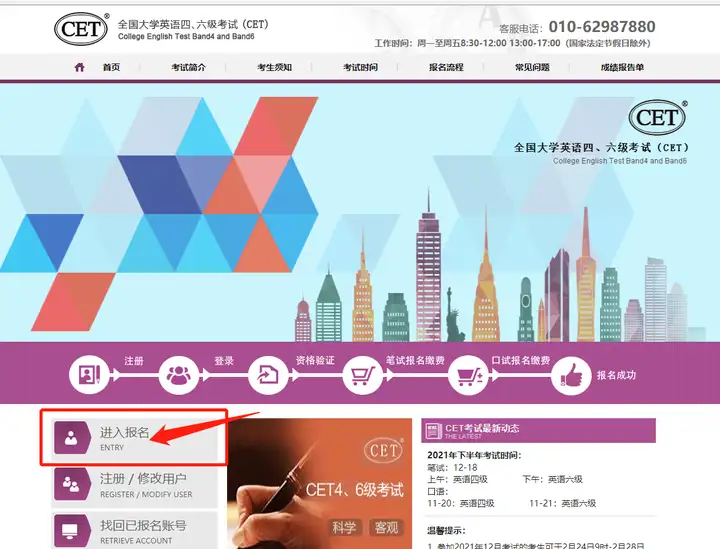The image size is (720, 549).
Task: Open the 考生须知 navigation item
Action: (x=275, y=67)
